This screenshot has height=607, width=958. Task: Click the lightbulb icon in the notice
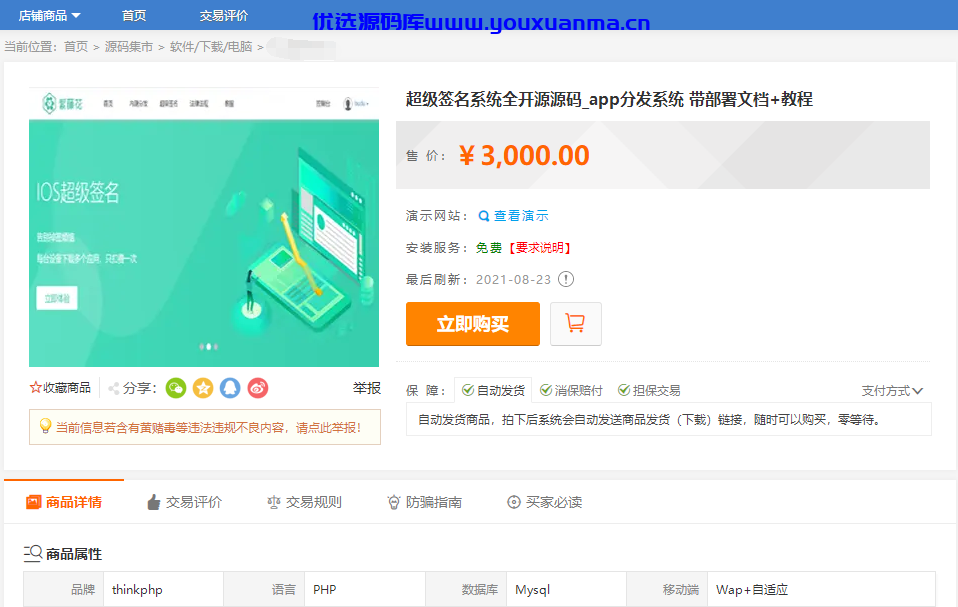(x=45, y=426)
